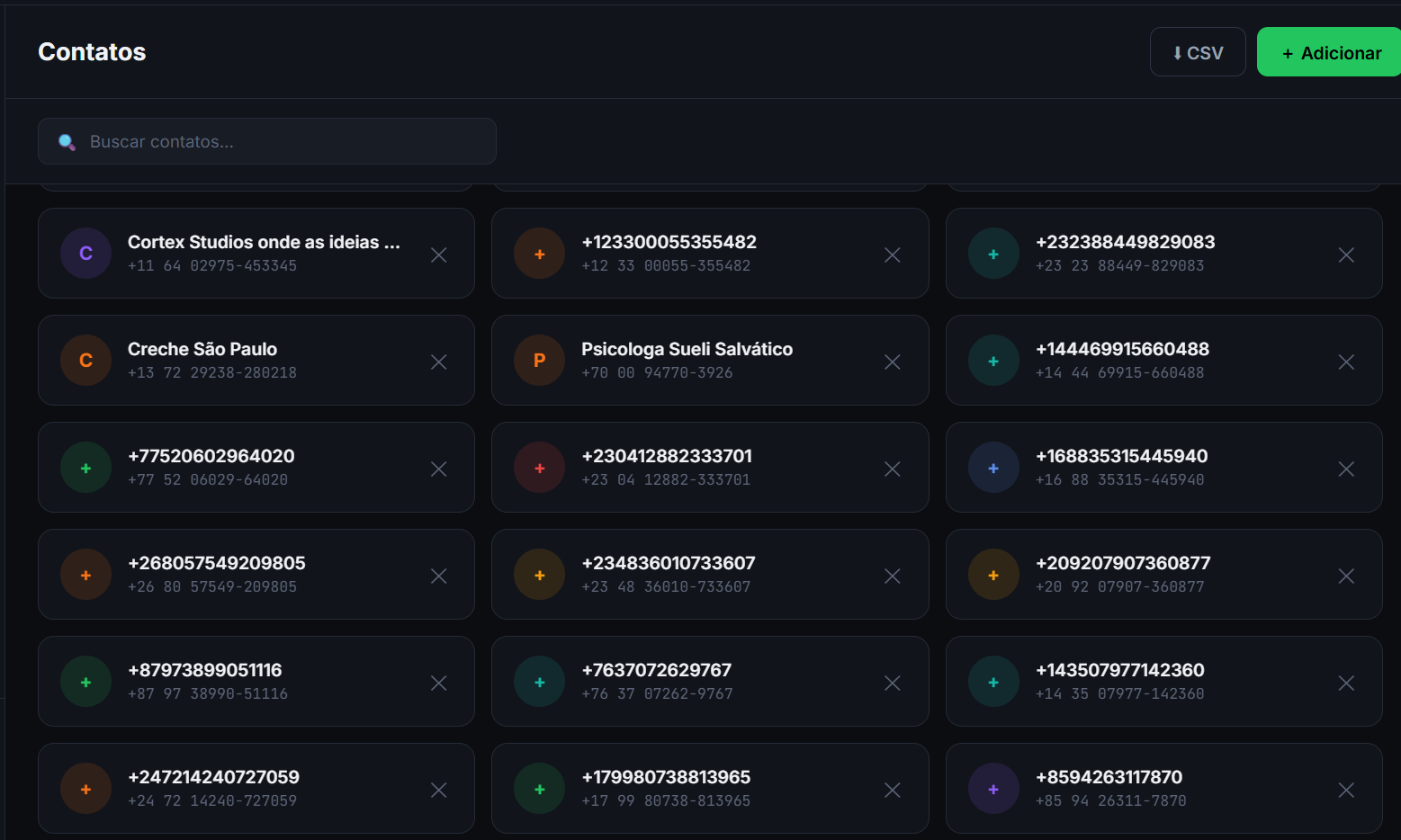
Task: Click the avatar of +123300055355482
Action: click(x=539, y=253)
